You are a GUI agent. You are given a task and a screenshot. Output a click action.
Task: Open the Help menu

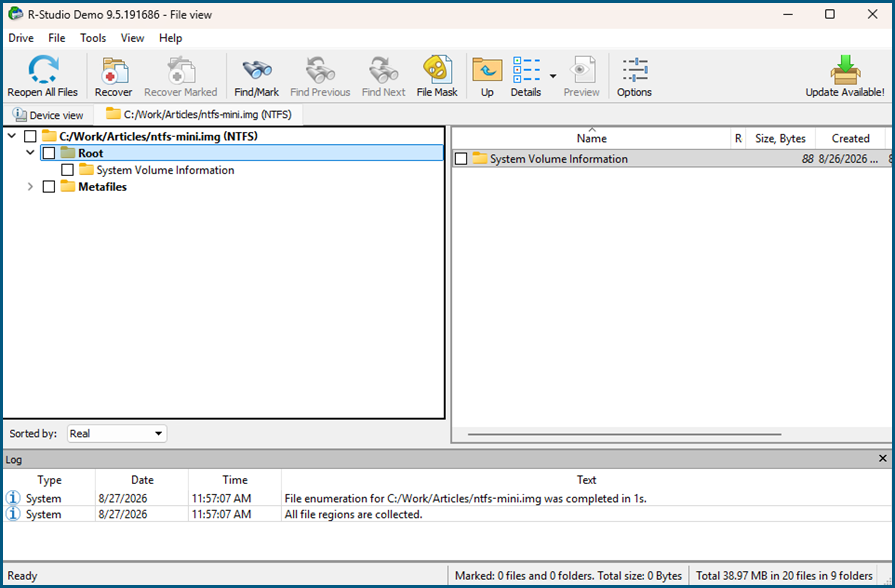click(x=170, y=38)
